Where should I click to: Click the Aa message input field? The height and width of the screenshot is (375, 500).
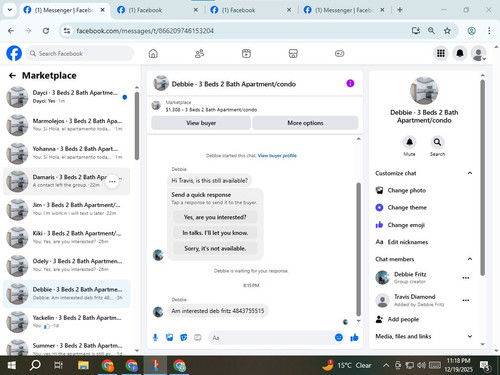[x=271, y=338]
